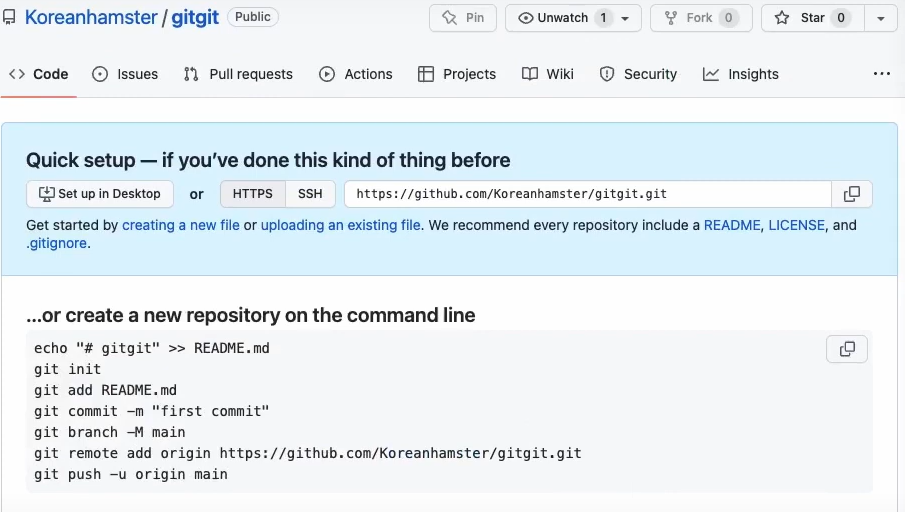This screenshot has width=905, height=512.
Task: Open the Wiki tab
Action: tap(547, 74)
